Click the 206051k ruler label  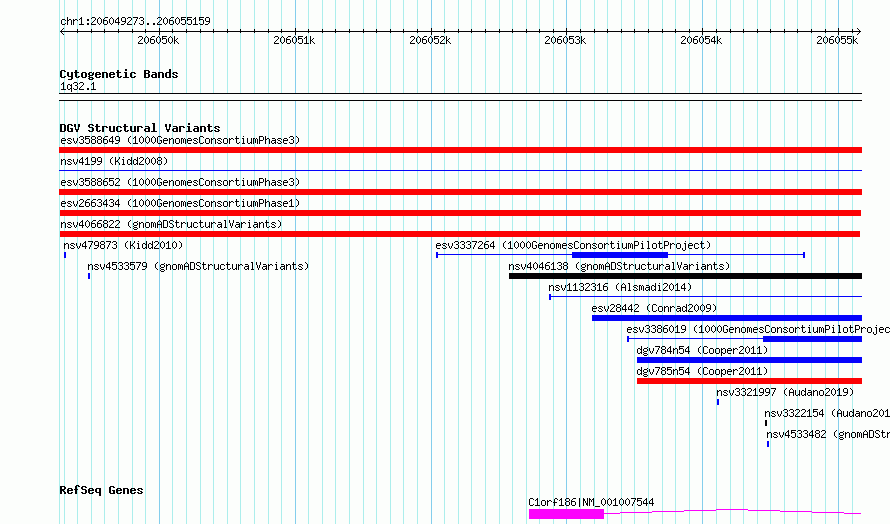(x=294, y=40)
